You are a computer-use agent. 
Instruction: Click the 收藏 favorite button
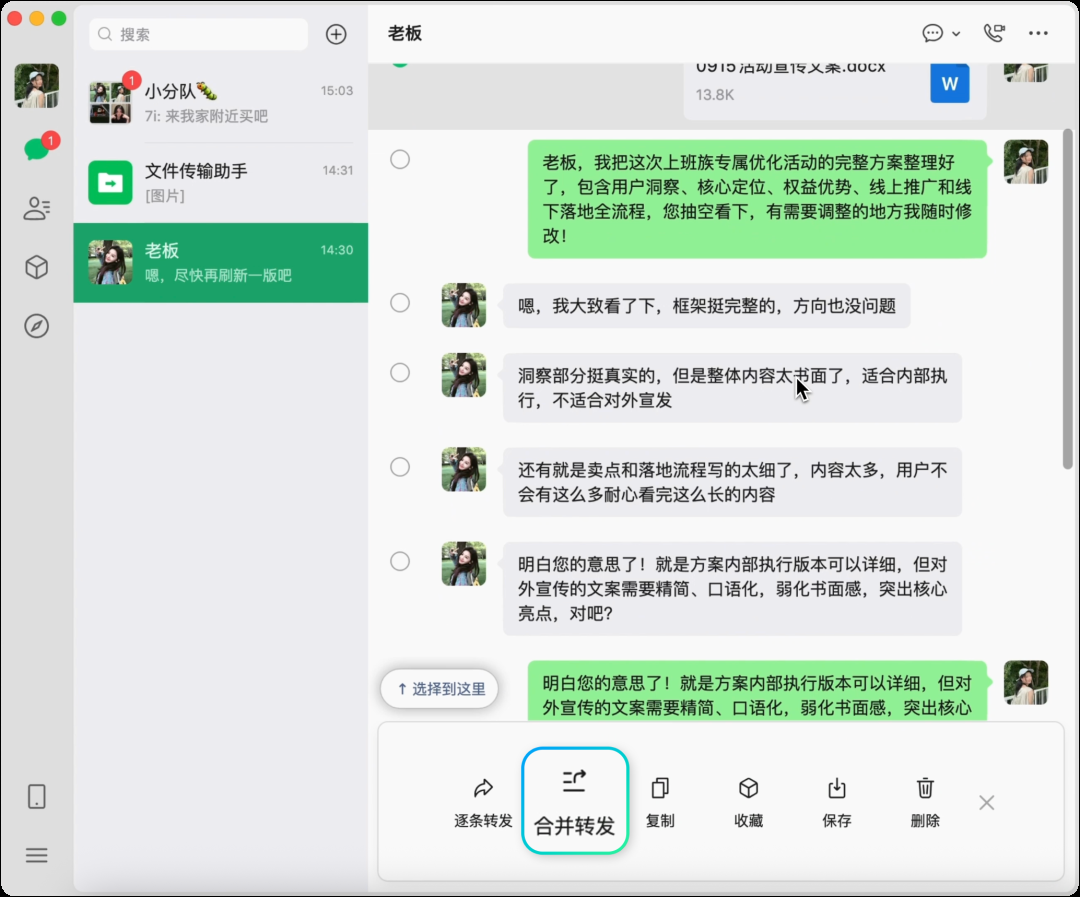click(x=749, y=803)
